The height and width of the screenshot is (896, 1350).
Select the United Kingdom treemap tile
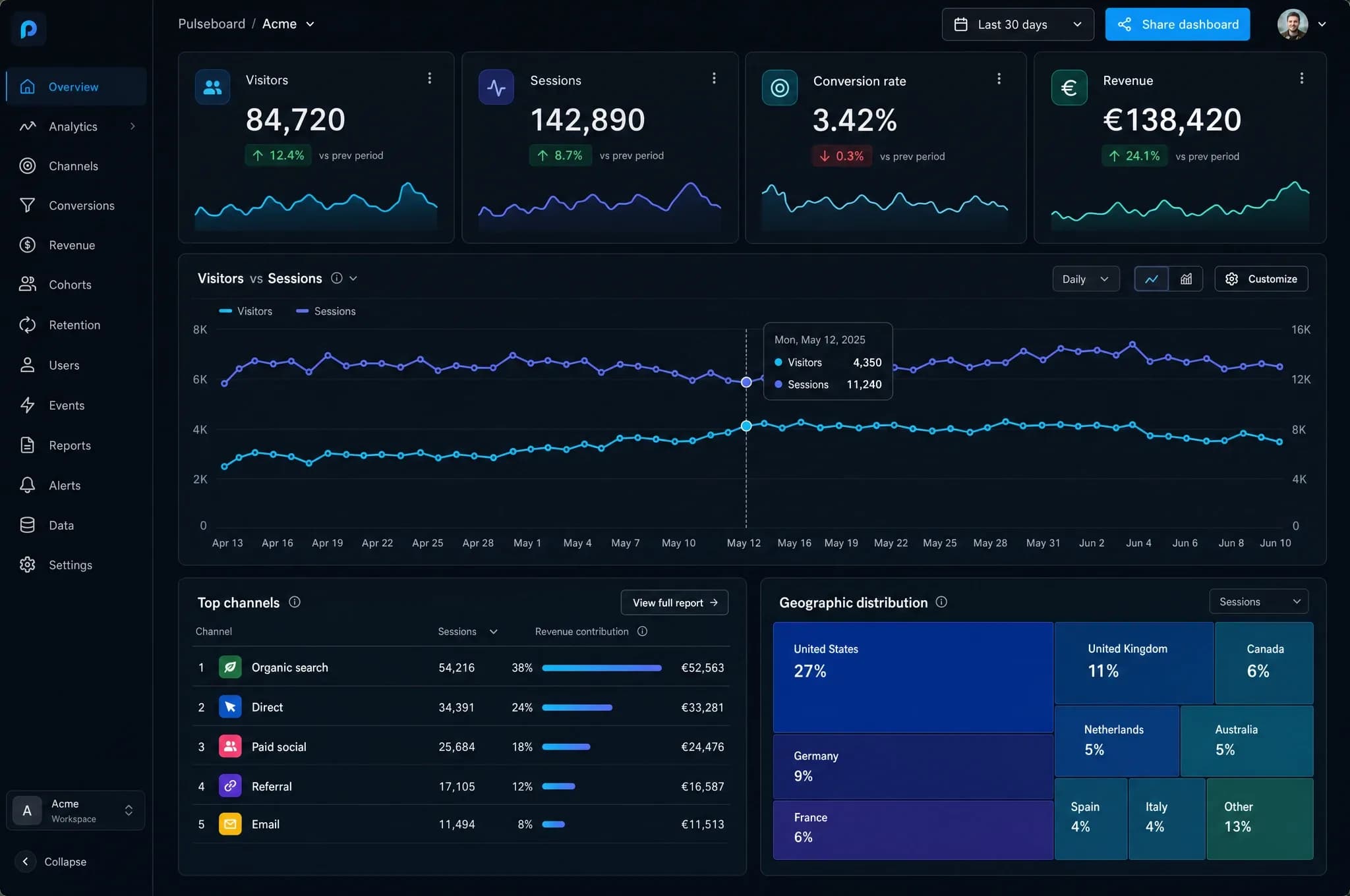click(1134, 663)
